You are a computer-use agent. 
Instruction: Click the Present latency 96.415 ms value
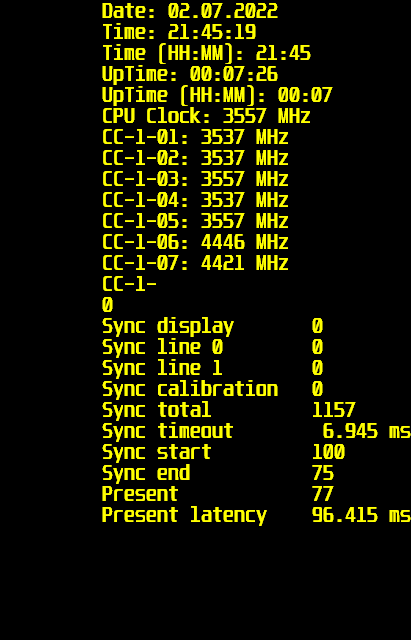tap(361, 515)
